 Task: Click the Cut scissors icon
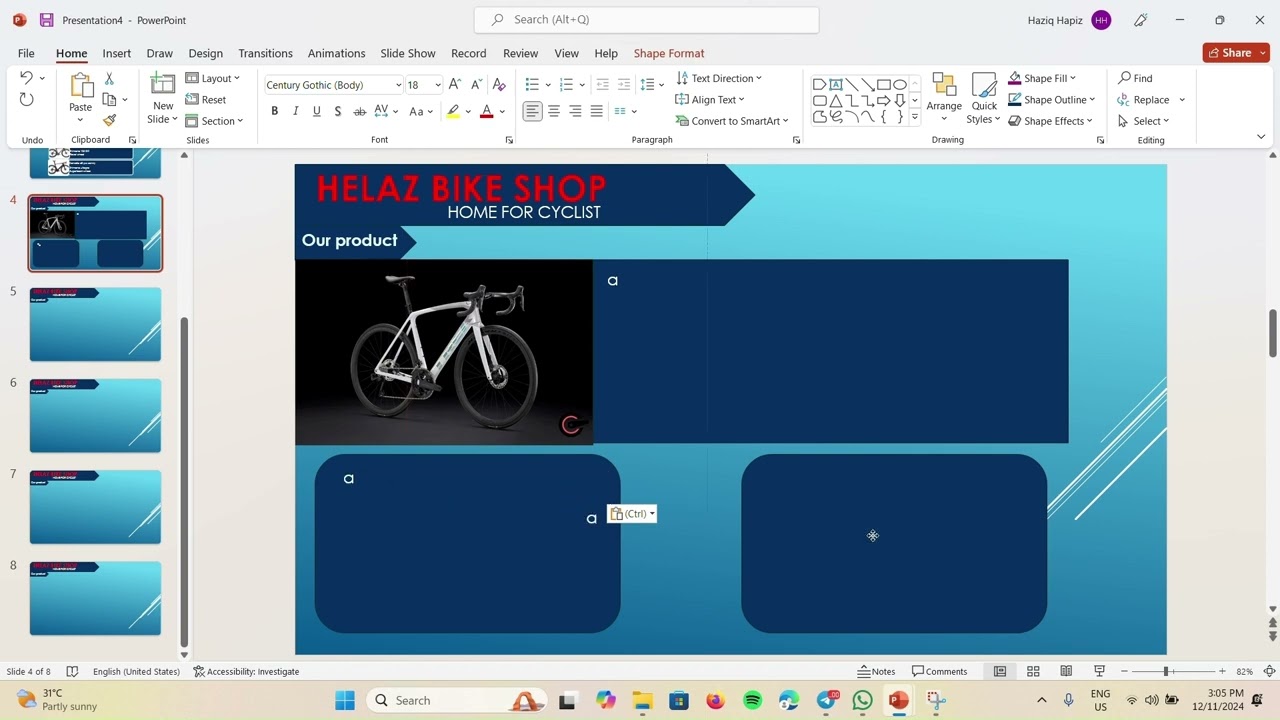109,78
